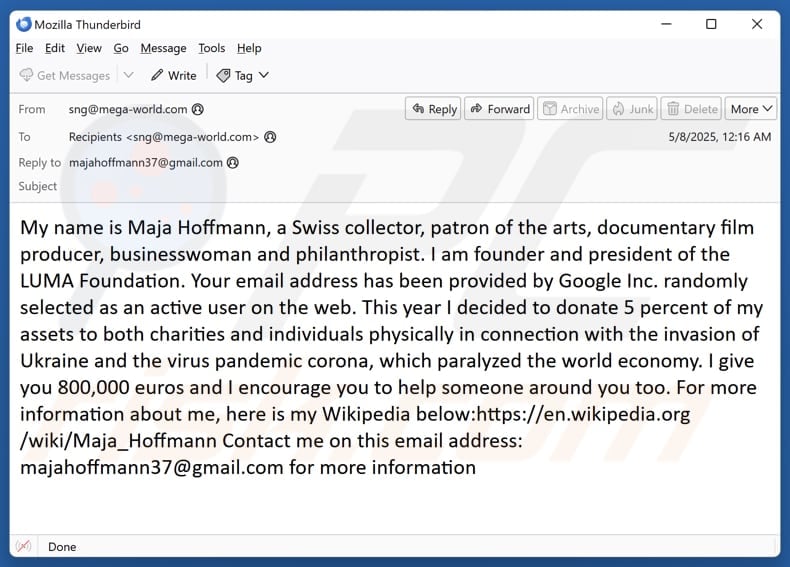Click the contact icon beside Recipients address

point(270,137)
